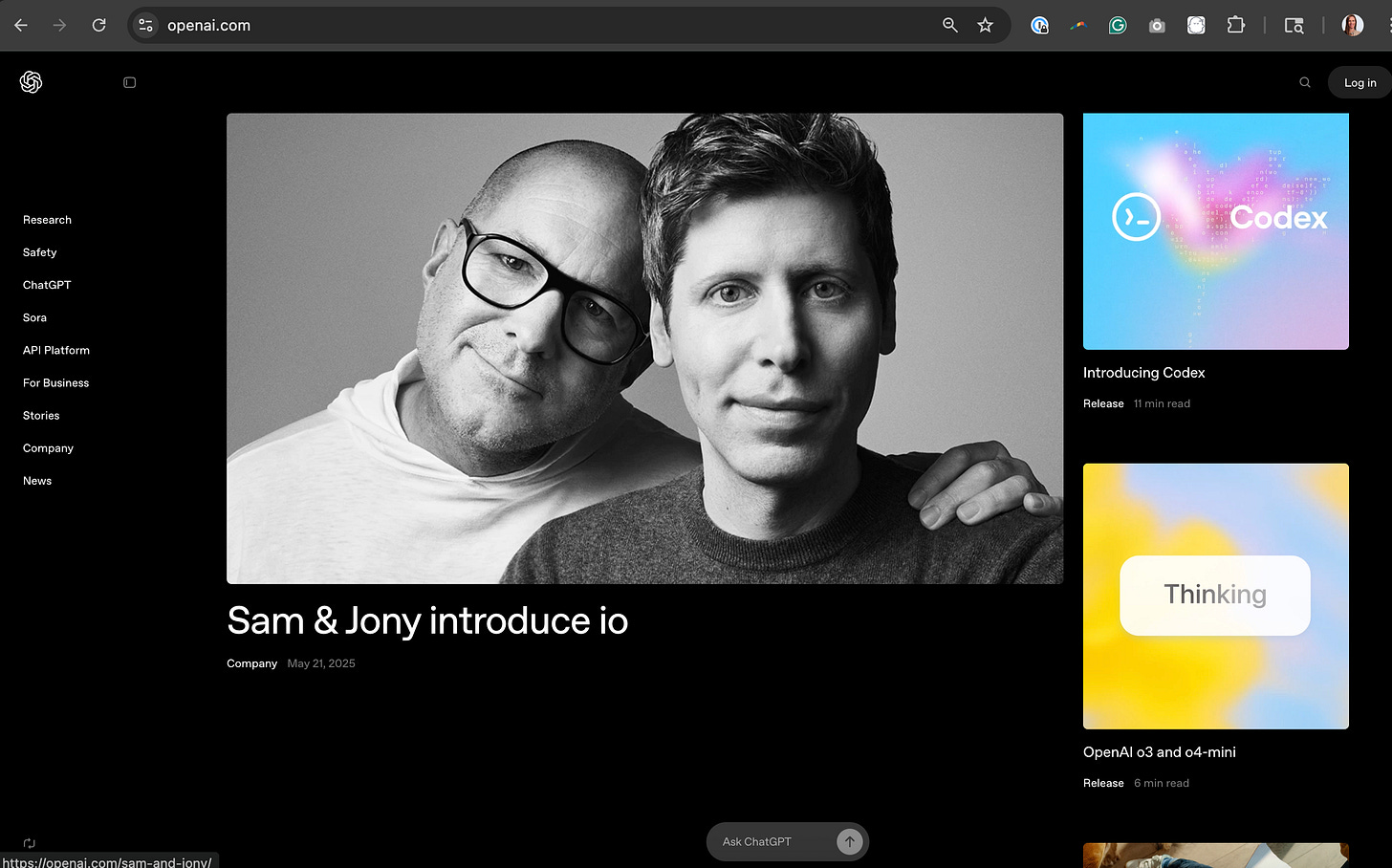Screen dimensions: 1392x868
Task: Open Safety in sidebar
Action: (40, 252)
